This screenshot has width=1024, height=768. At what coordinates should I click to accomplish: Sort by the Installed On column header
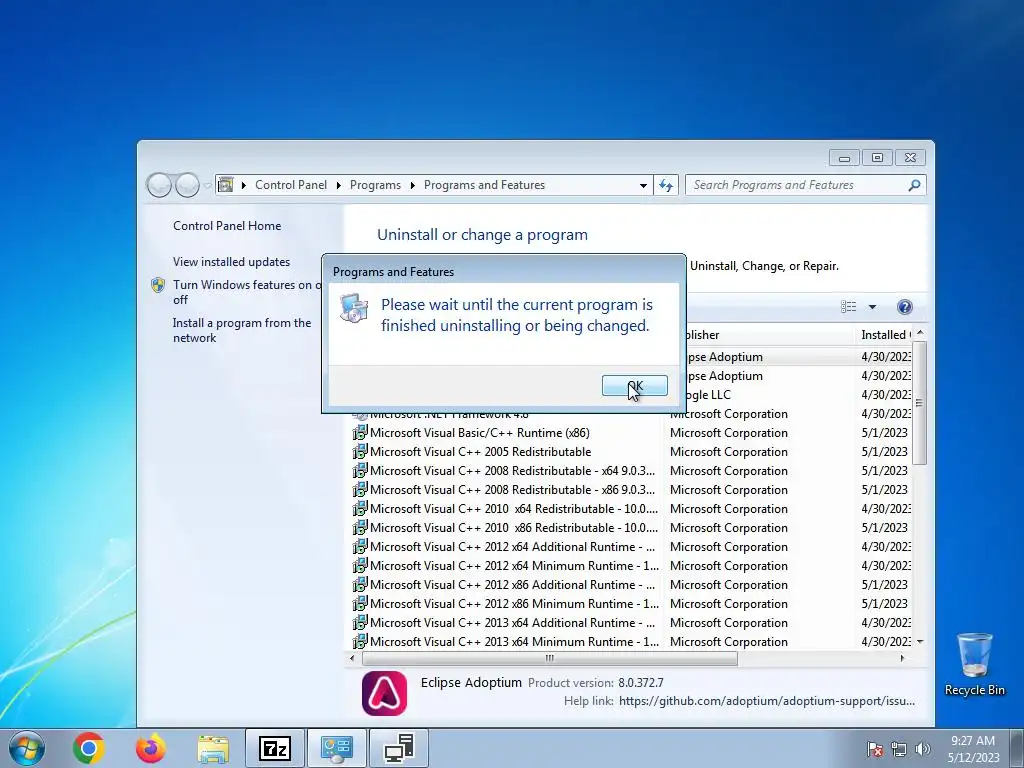click(883, 335)
